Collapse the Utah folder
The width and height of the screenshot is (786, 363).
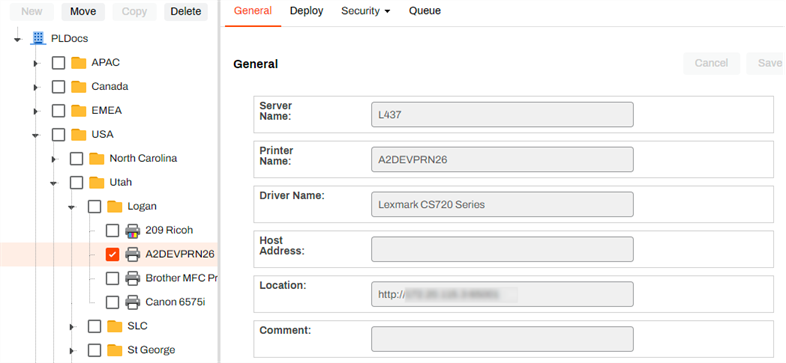[54, 184]
